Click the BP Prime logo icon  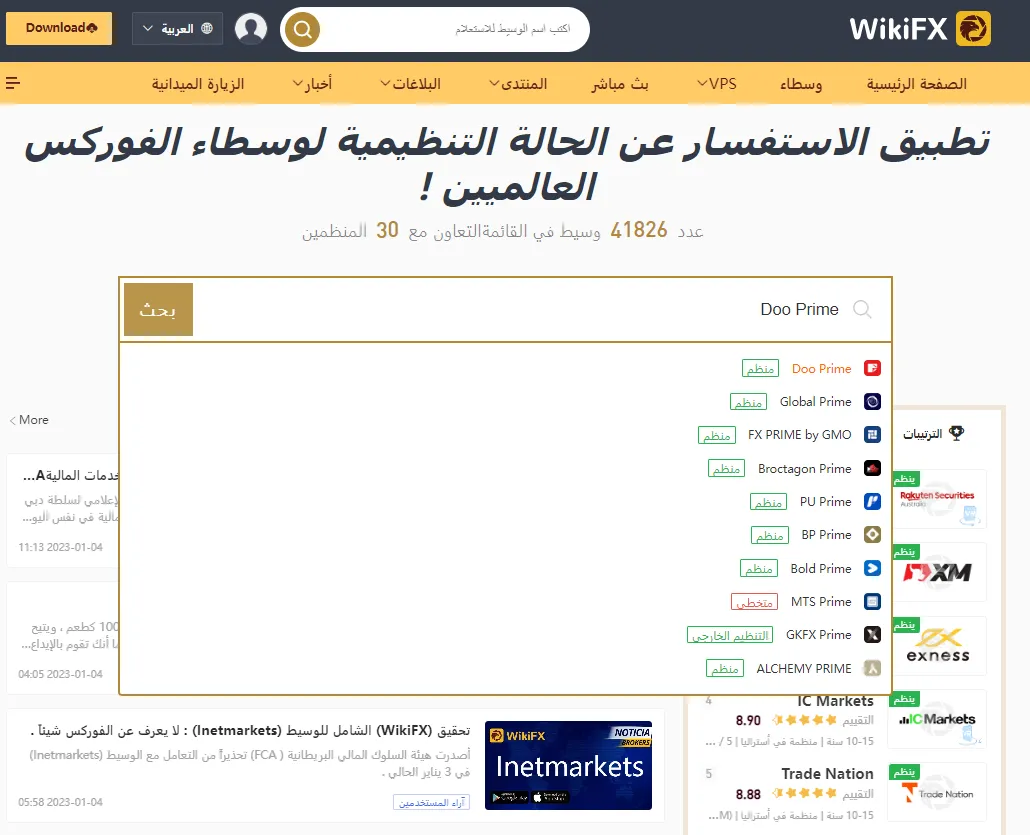click(872, 535)
